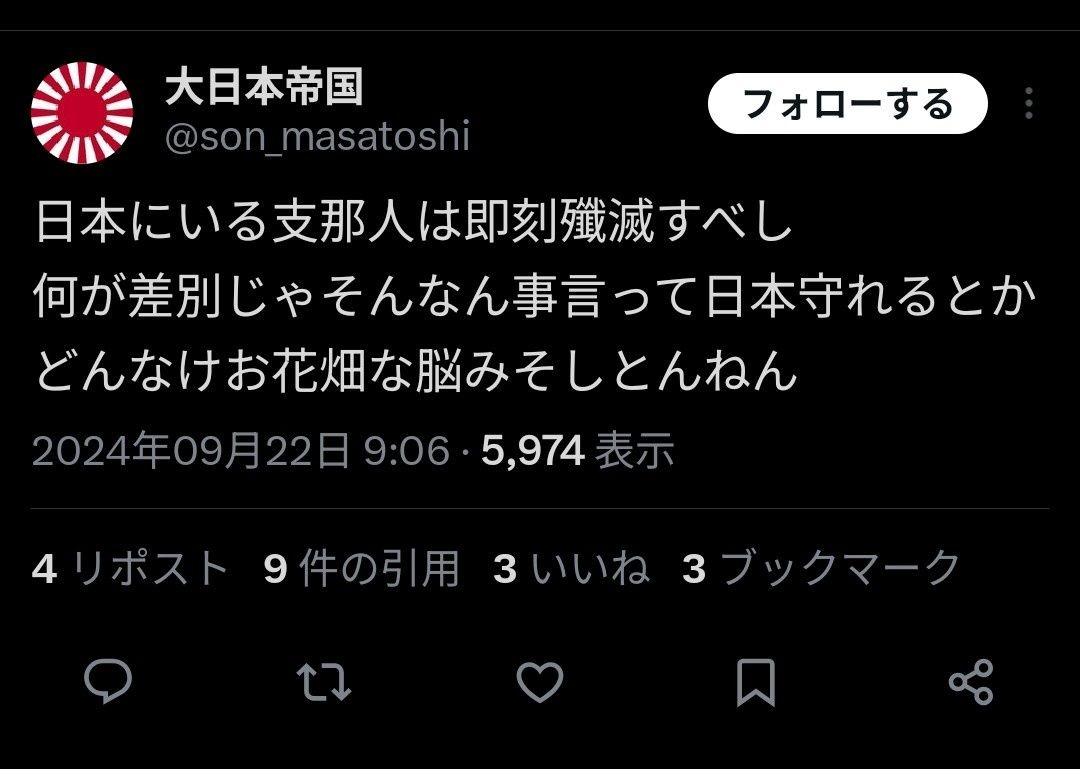Tap the repost arrows icon
1080x769 pixels.
(x=324, y=681)
